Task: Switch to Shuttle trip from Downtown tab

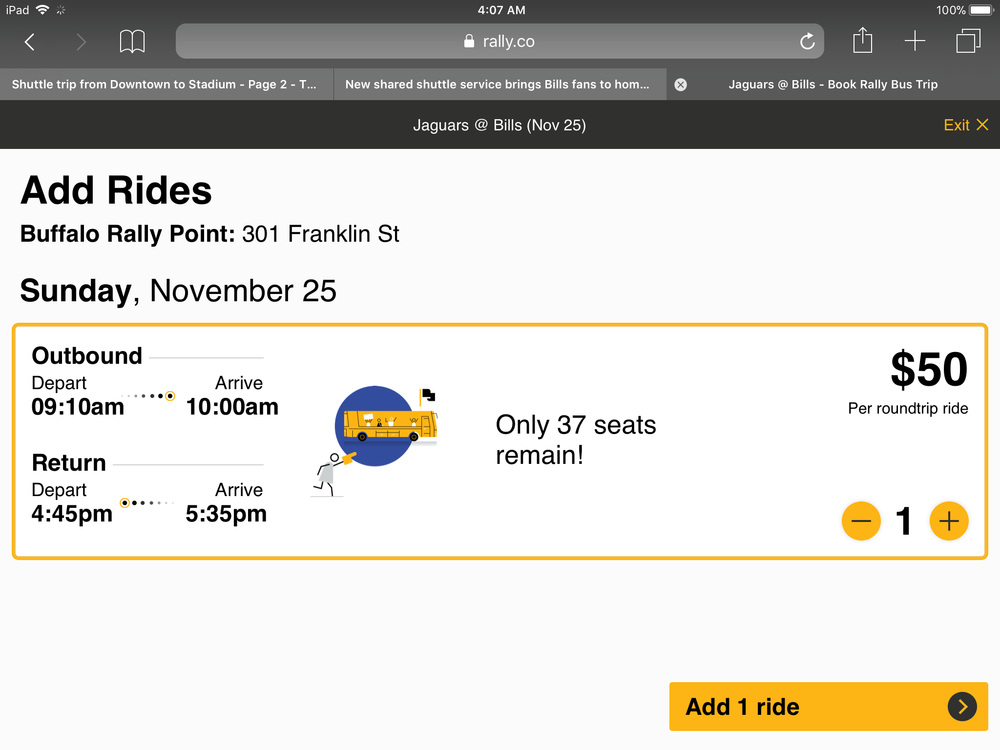Action: [166, 84]
